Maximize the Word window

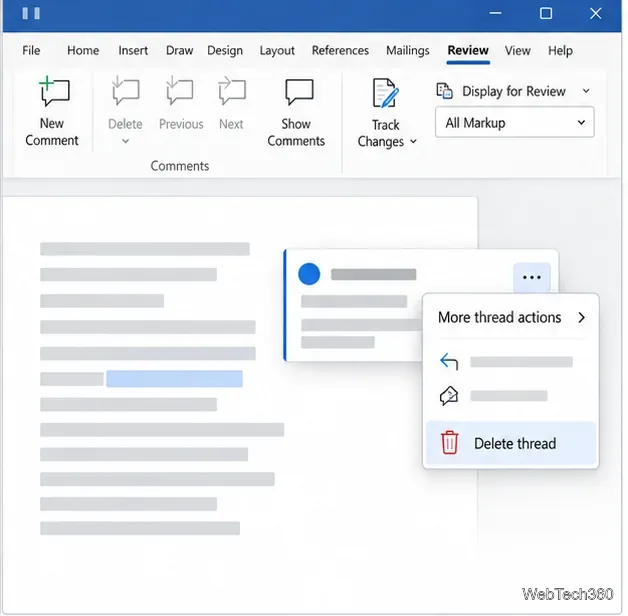point(546,13)
